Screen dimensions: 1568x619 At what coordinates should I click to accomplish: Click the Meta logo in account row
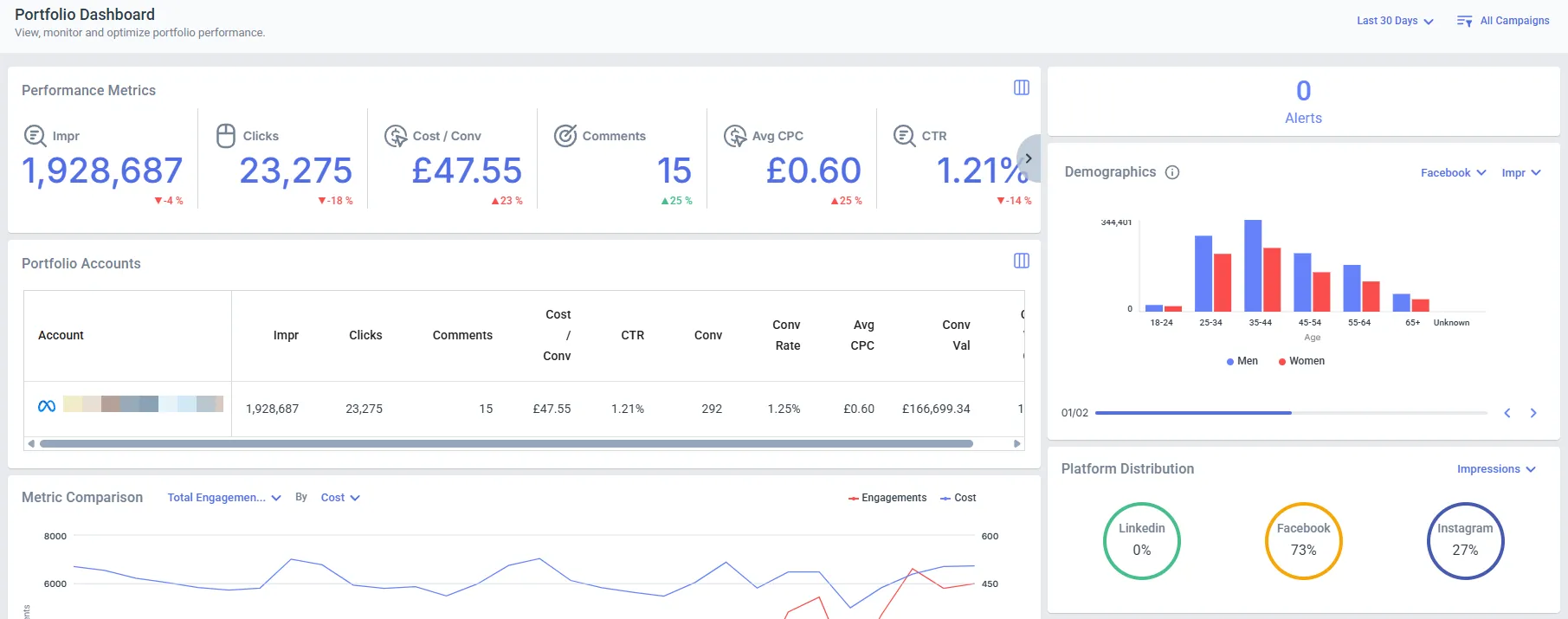tap(47, 406)
